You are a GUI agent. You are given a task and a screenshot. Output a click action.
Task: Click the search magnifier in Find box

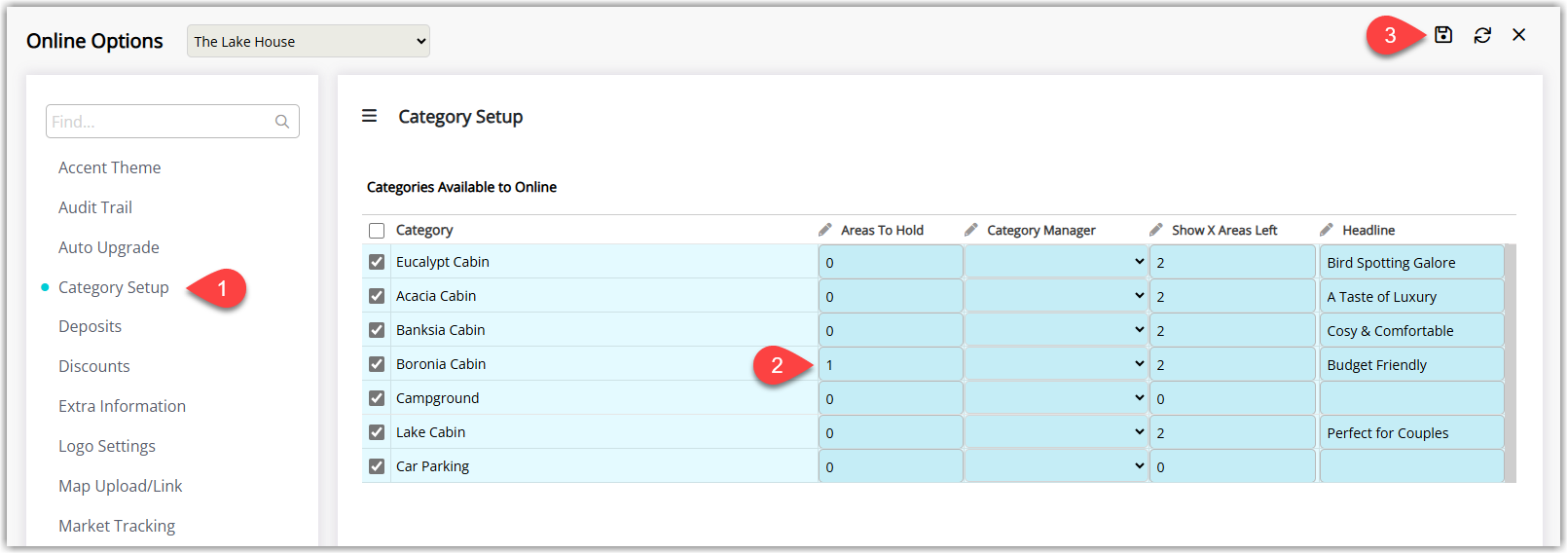click(282, 122)
